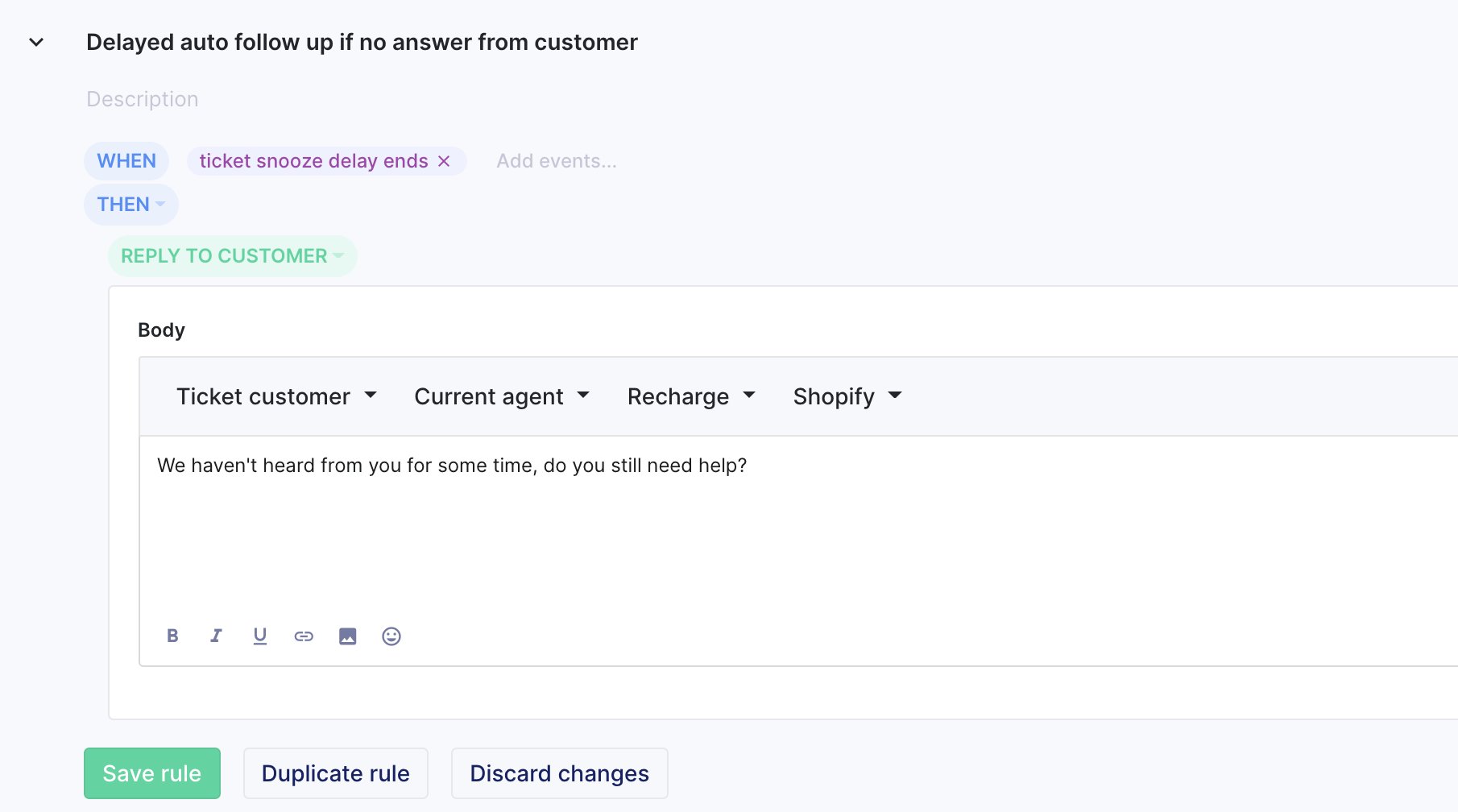Open the emoji picker

[x=391, y=636]
